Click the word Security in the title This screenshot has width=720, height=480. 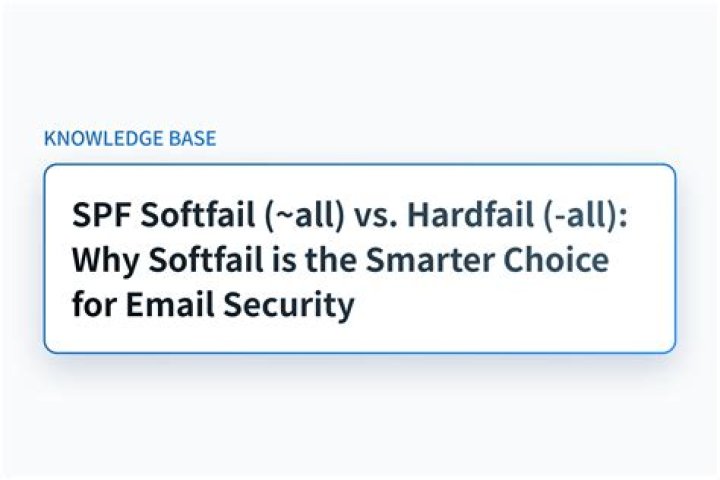click(x=289, y=305)
